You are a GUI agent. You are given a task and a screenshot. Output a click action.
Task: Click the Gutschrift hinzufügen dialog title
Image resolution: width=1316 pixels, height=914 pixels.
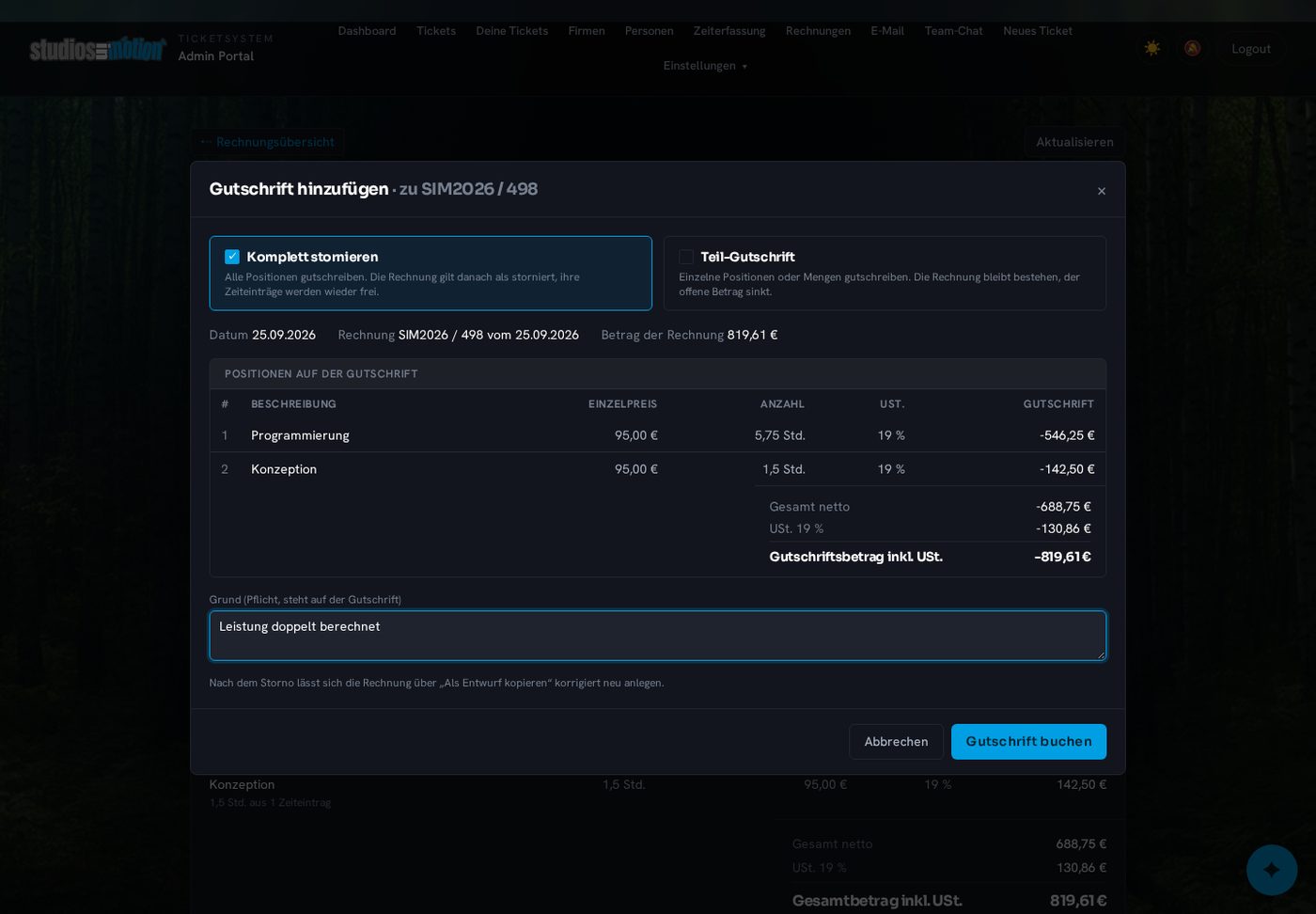tap(299, 189)
